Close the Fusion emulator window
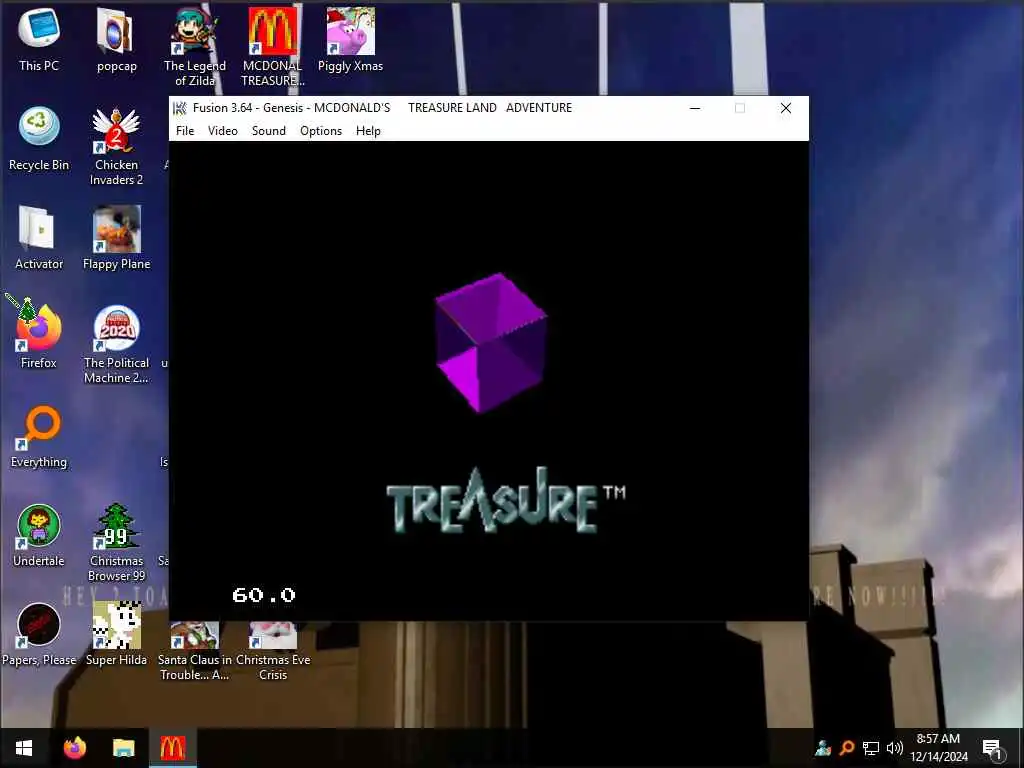This screenshot has width=1024, height=768. pos(786,108)
